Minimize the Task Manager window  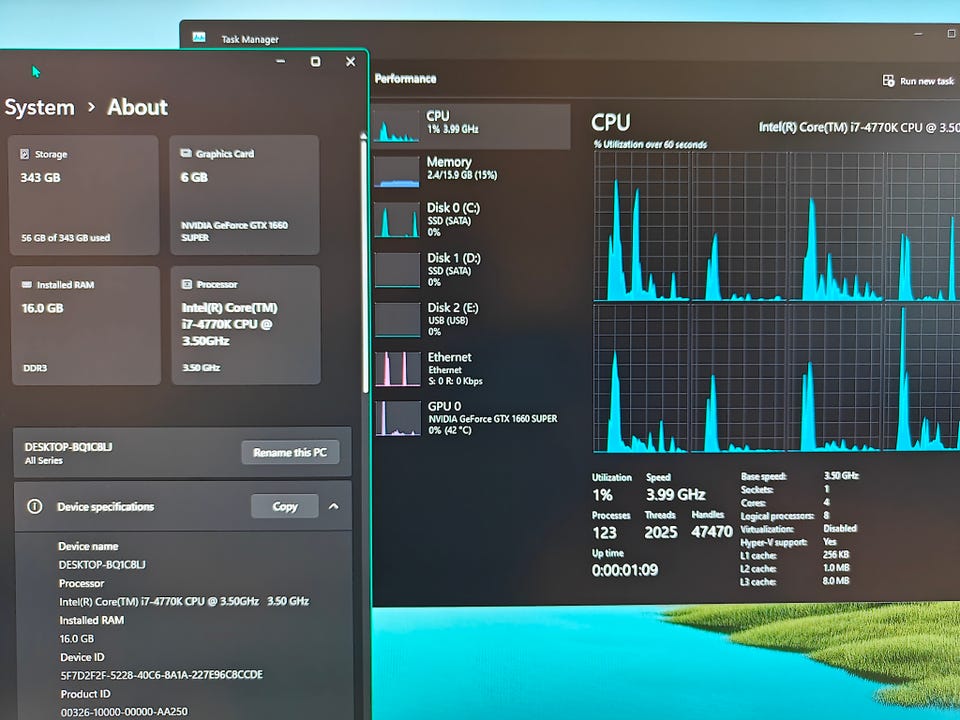pos(918,34)
